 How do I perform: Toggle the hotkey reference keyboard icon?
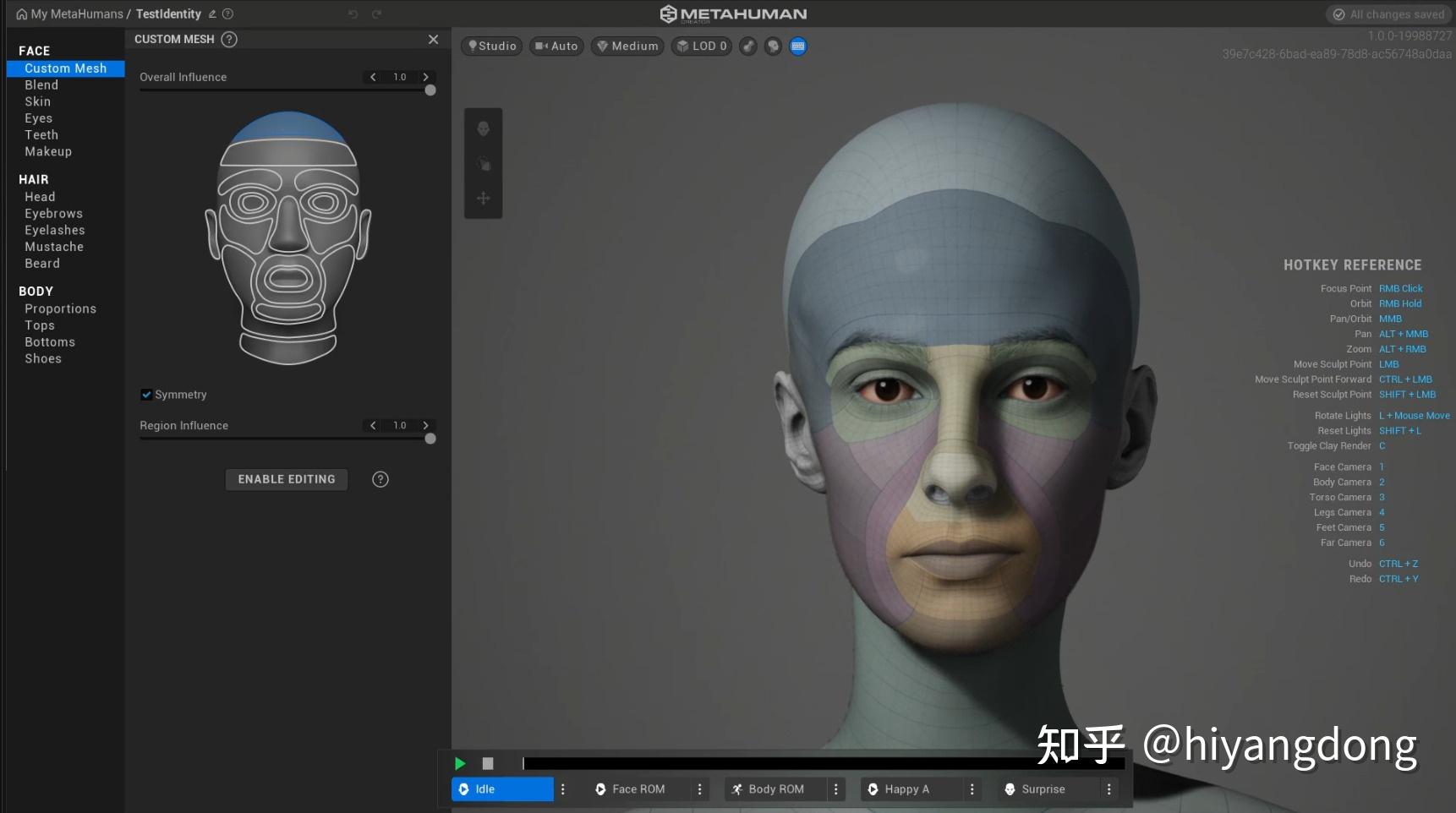pyautogui.click(x=798, y=46)
